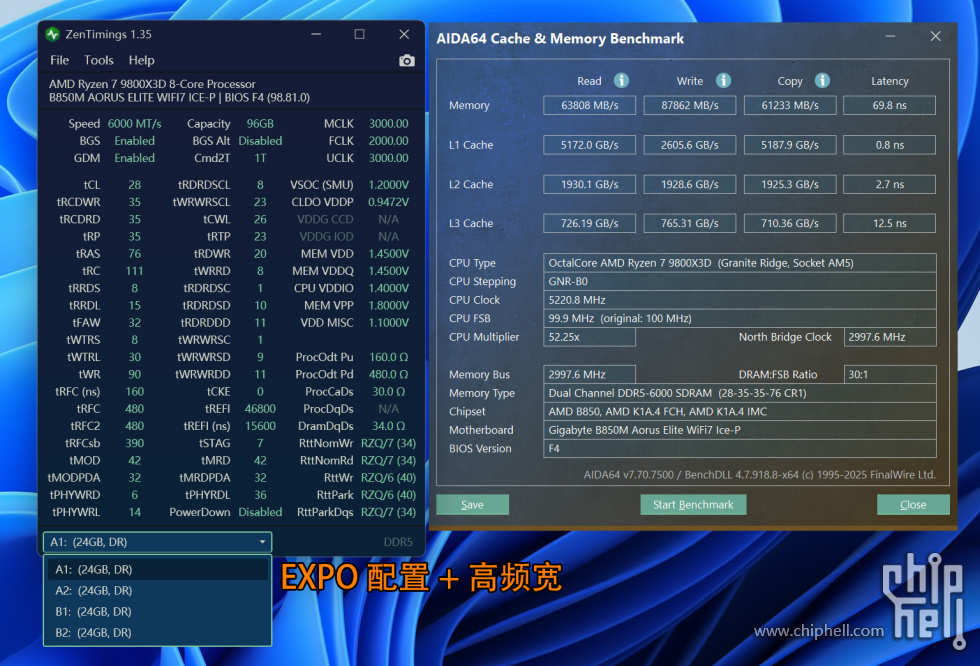The image size is (980, 666).
Task: Click the L2 Cache Latency field 2.7 ns
Action: pos(889,184)
